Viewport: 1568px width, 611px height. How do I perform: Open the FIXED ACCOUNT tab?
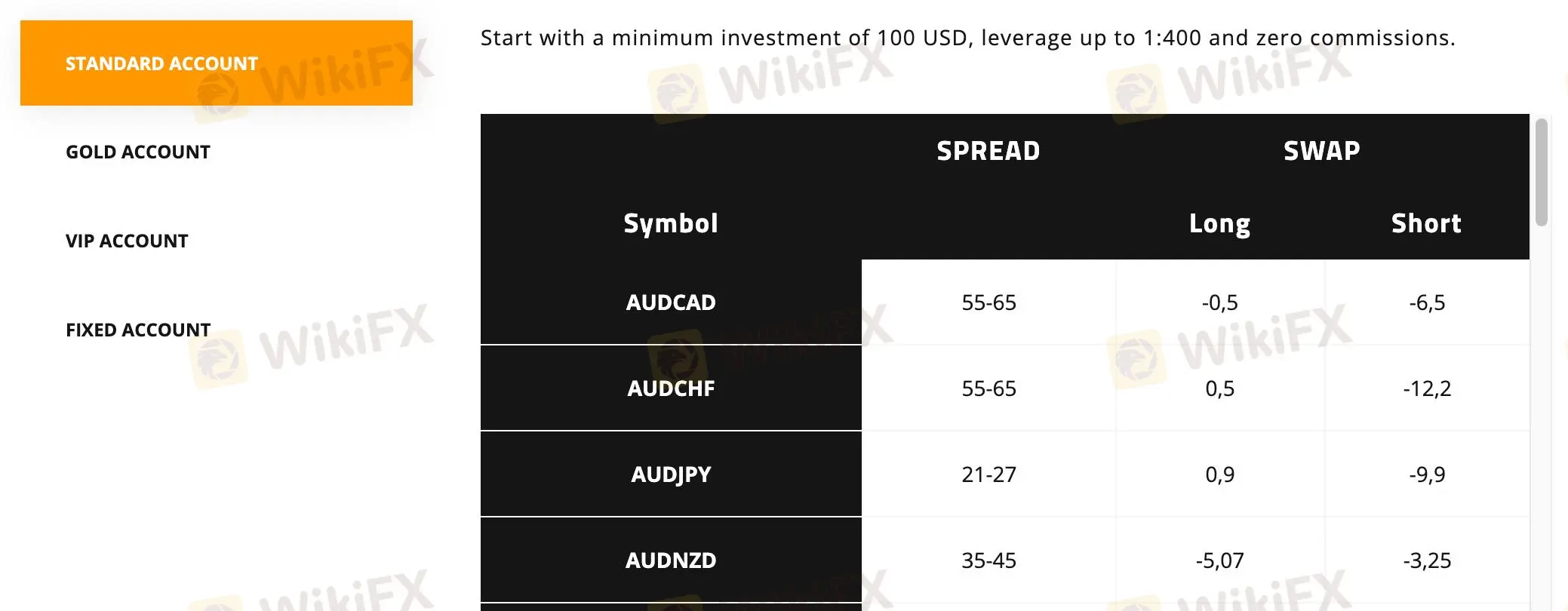(x=137, y=330)
